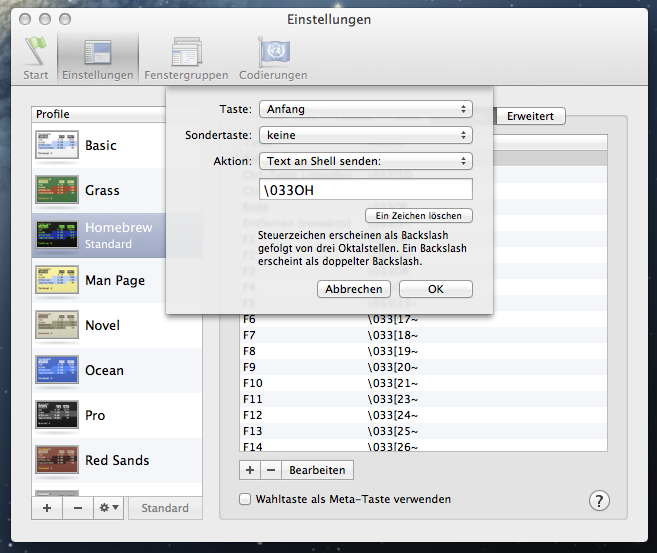Remove the selected profile with minus button
The image size is (657, 553).
[78, 508]
